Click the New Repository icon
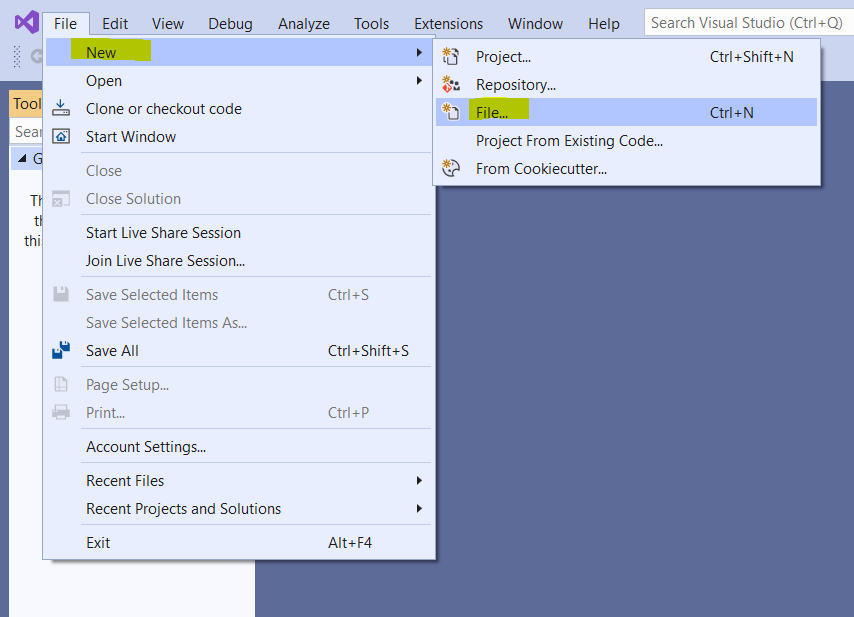This screenshot has width=854, height=617. coord(451,85)
